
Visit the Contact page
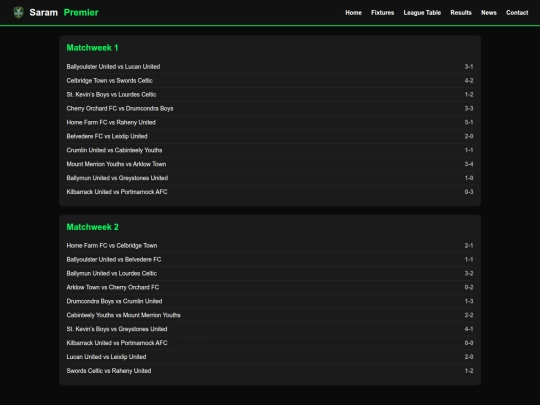pos(517,13)
